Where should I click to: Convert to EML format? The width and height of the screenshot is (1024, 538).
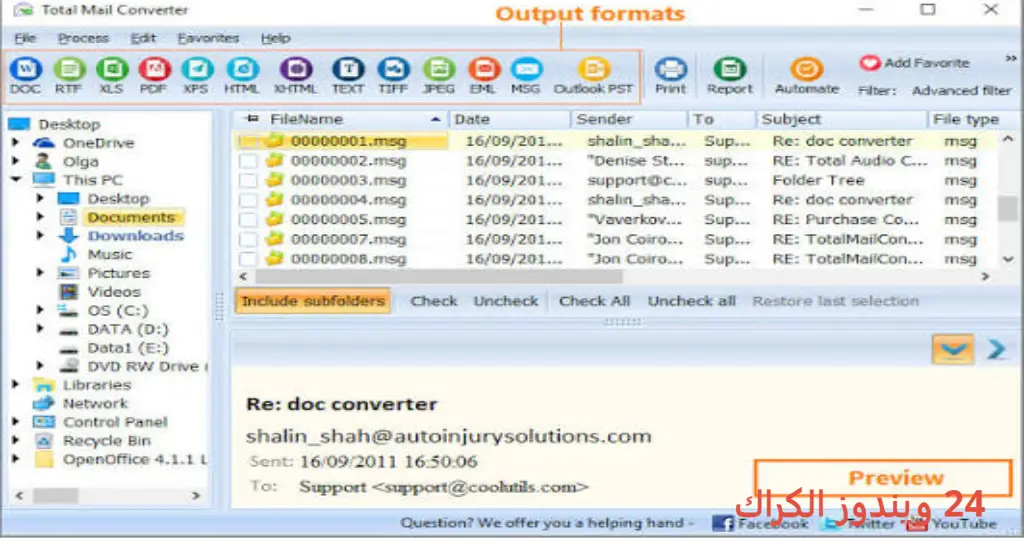[x=483, y=76]
